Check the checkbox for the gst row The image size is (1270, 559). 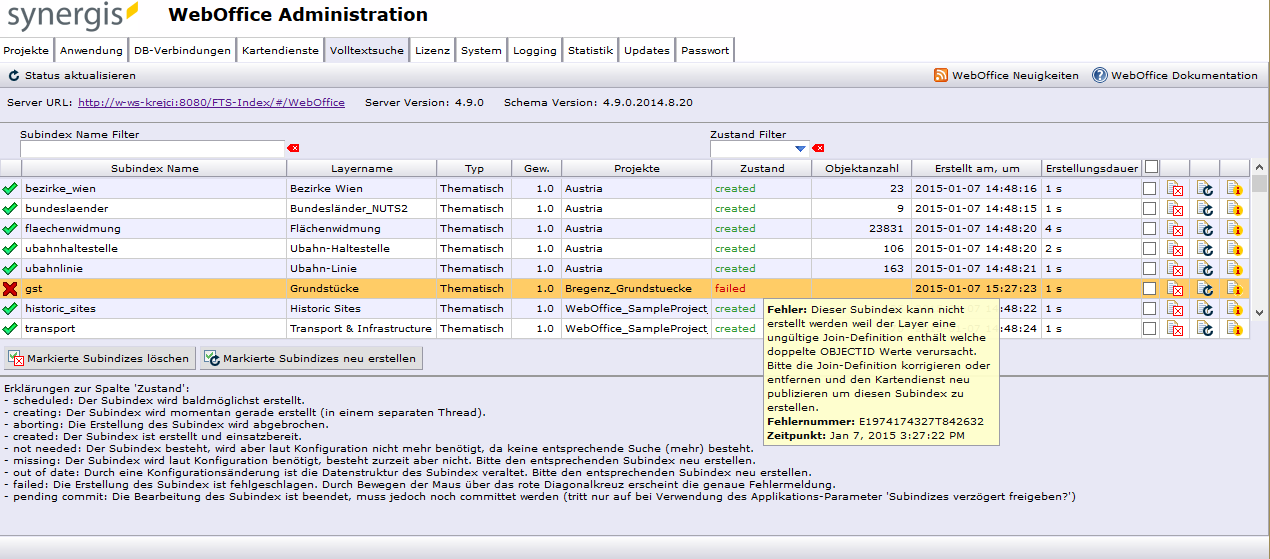pos(1150,289)
